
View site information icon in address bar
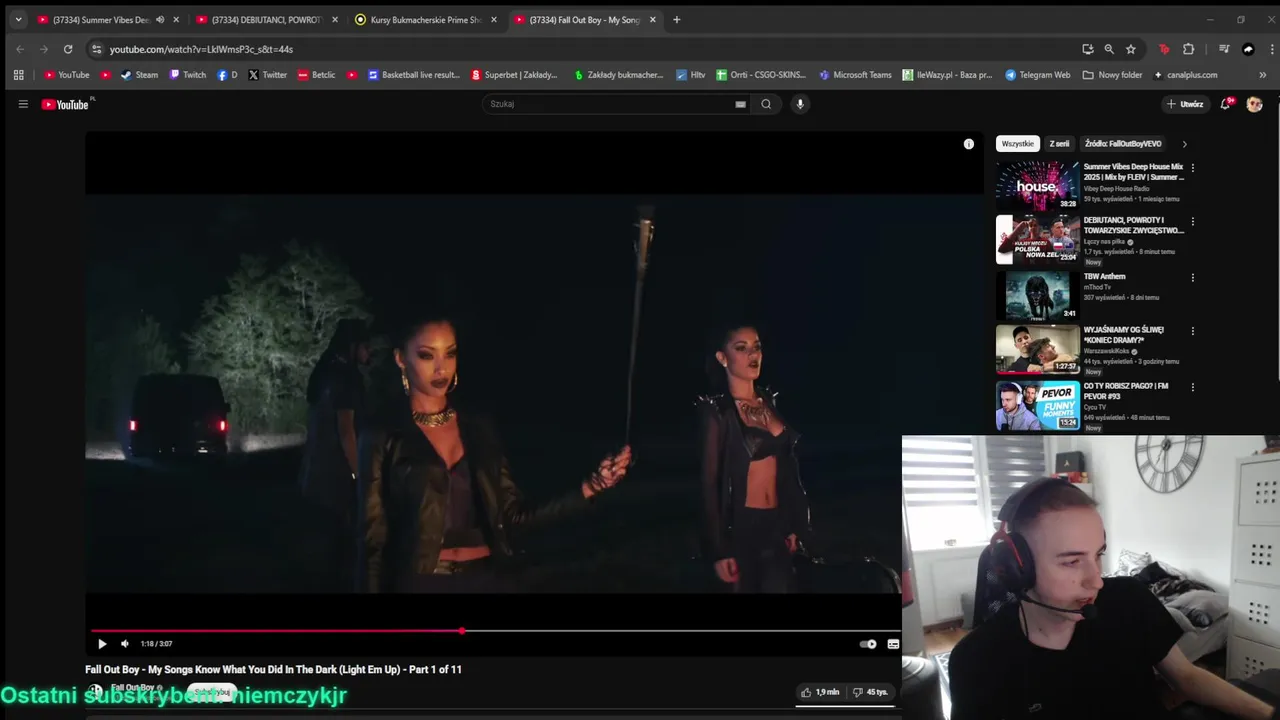(x=96, y=49)
